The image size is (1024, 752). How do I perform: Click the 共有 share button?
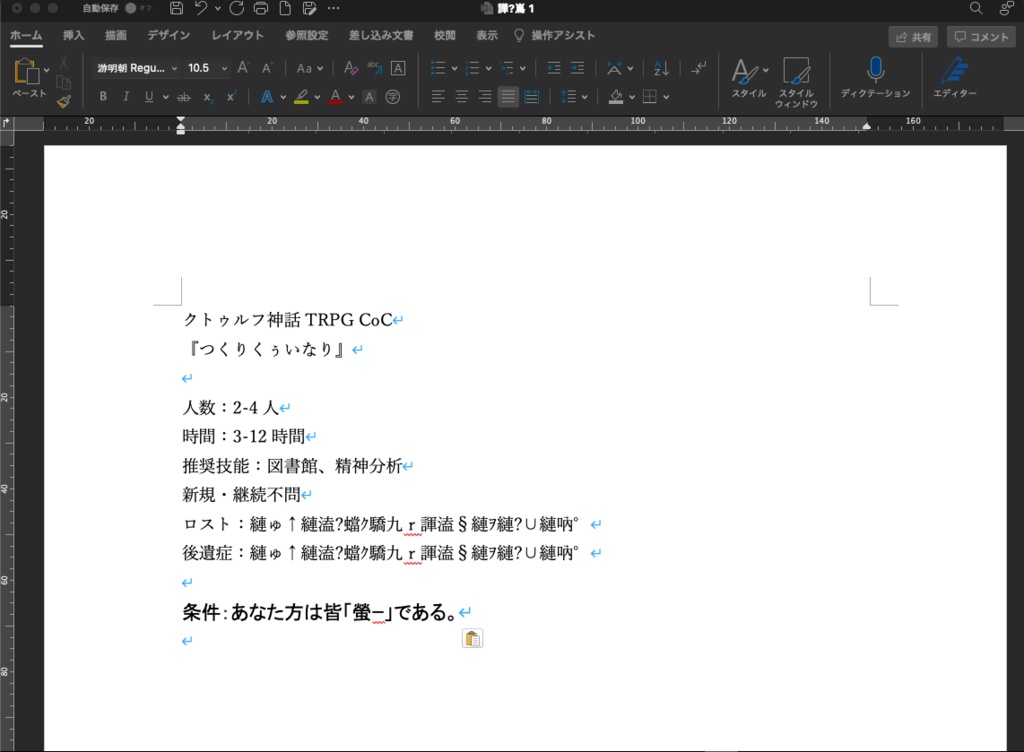click(x=914, y=35)
